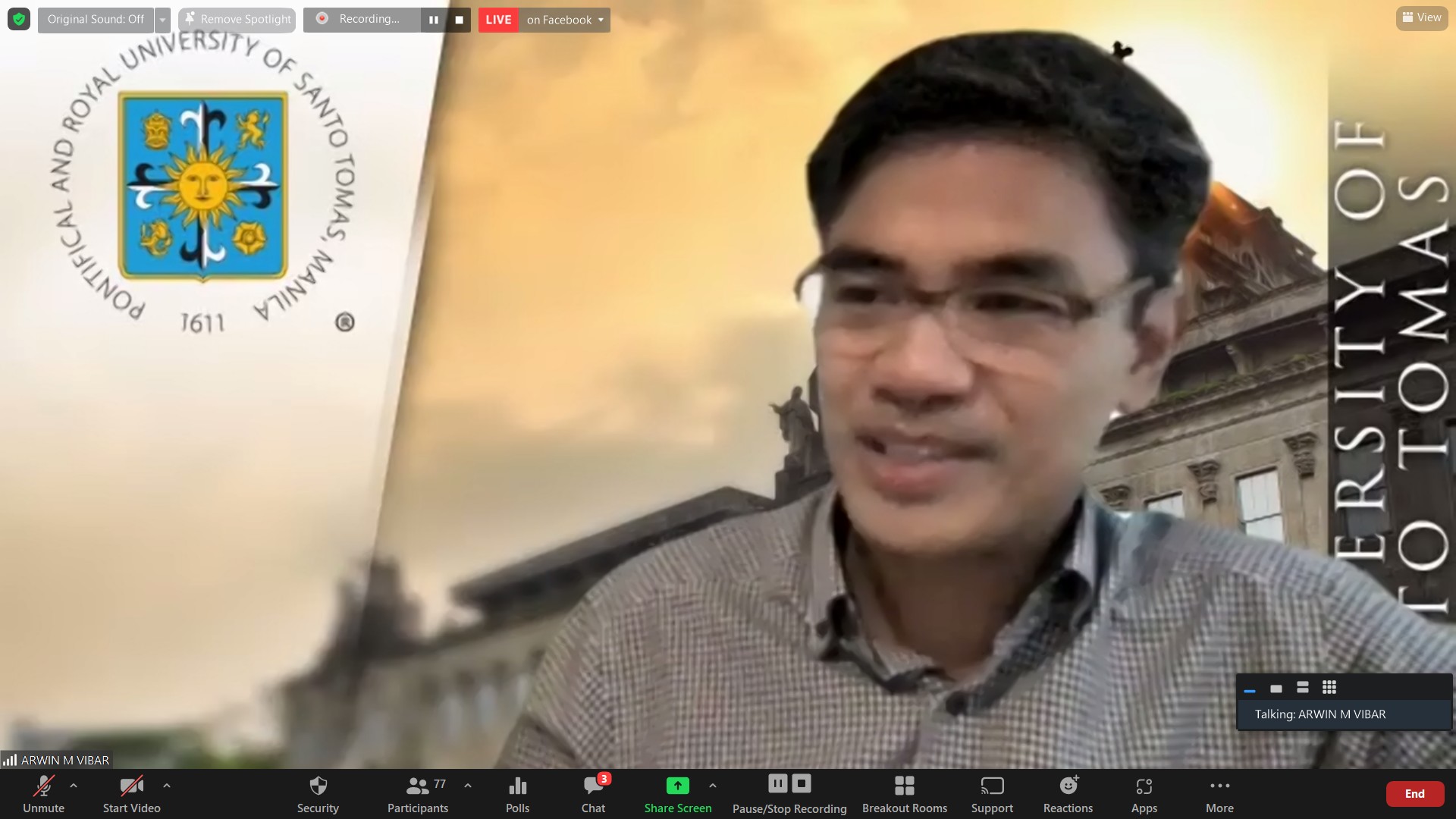Image resolution: width=1456 pixels, height=819 pixels.
Task: Click the Support icon
Action: pyautogui.click(x=991, y=793)
